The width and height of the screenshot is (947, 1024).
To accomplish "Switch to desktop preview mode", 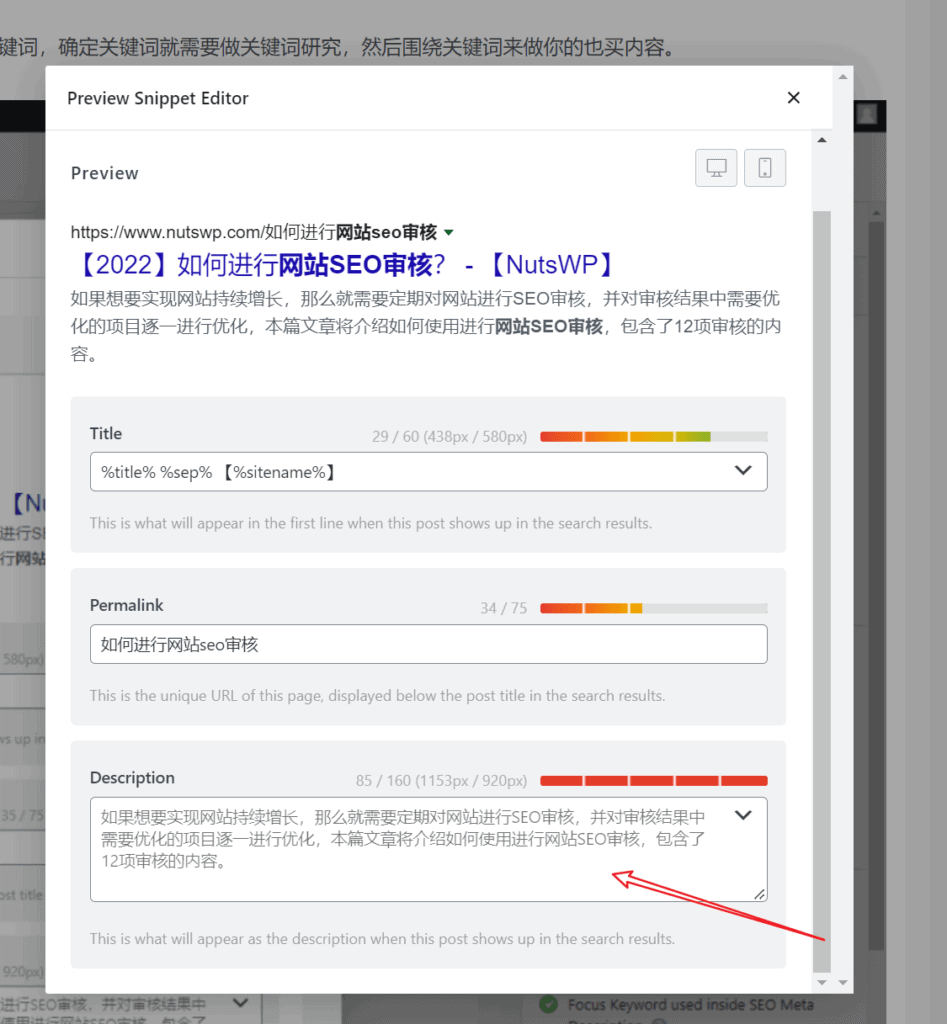I will (x=716, y=168).
